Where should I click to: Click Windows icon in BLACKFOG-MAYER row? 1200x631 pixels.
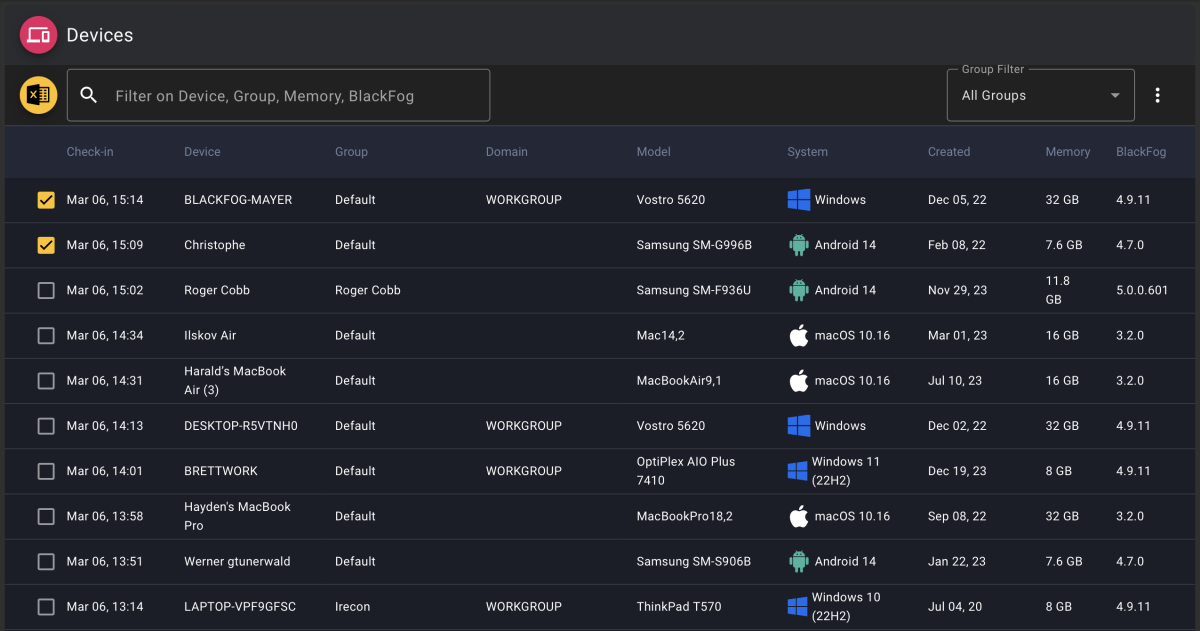[x=798, y=200]
